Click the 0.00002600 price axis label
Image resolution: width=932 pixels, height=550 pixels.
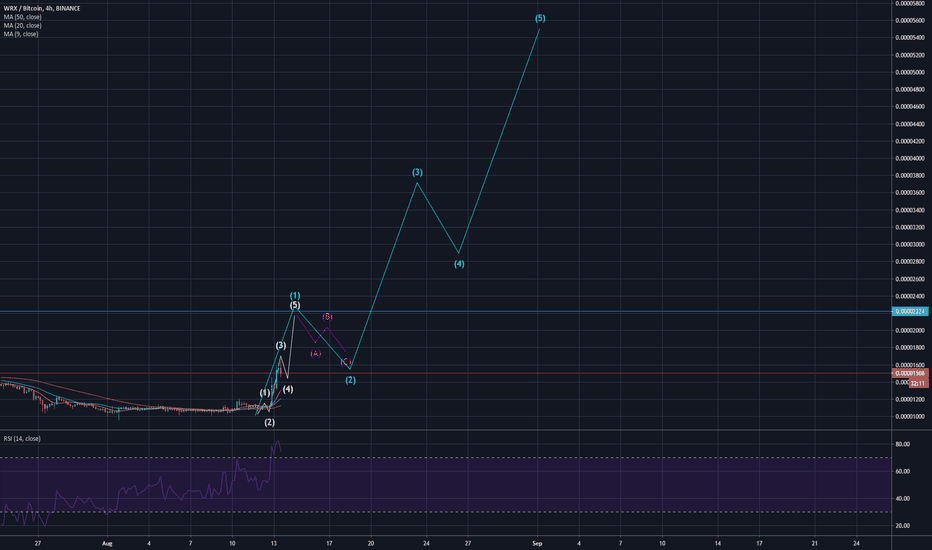910,279
